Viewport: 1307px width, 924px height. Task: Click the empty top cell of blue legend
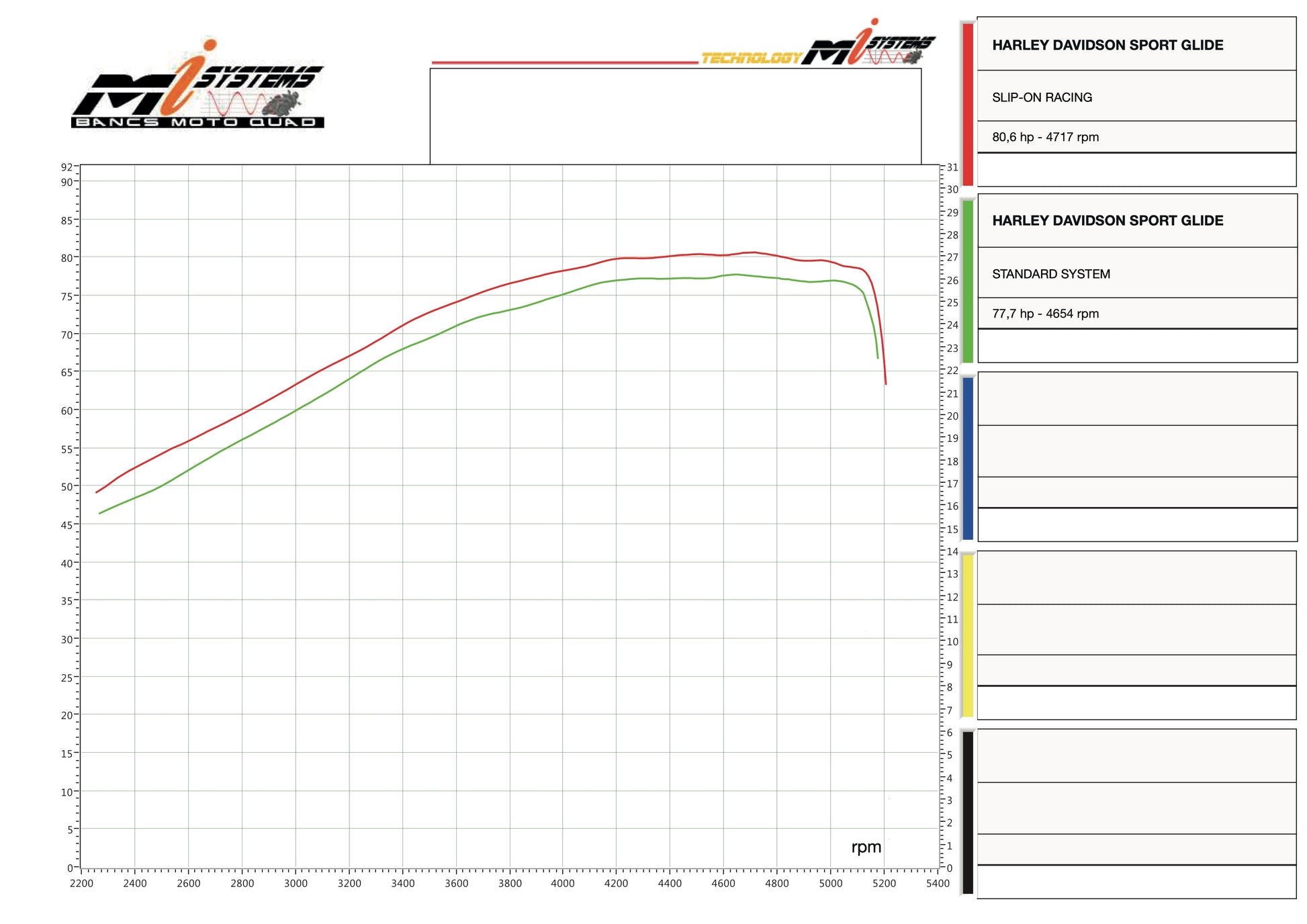[x=1137, y=398]
